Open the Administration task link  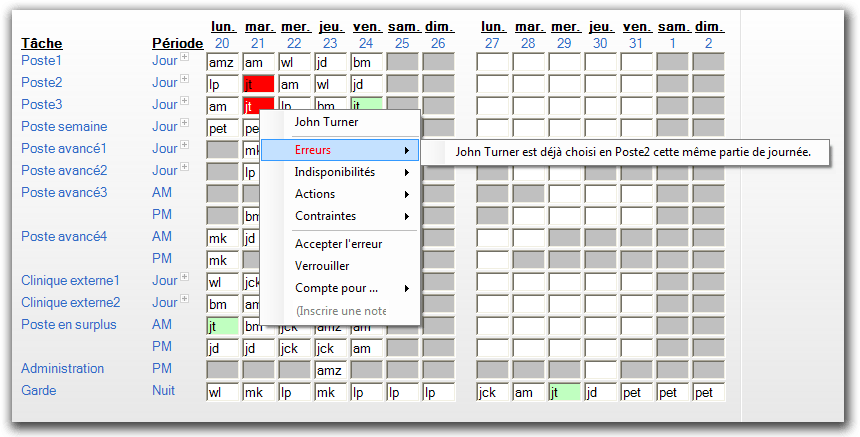click(63, 368)
